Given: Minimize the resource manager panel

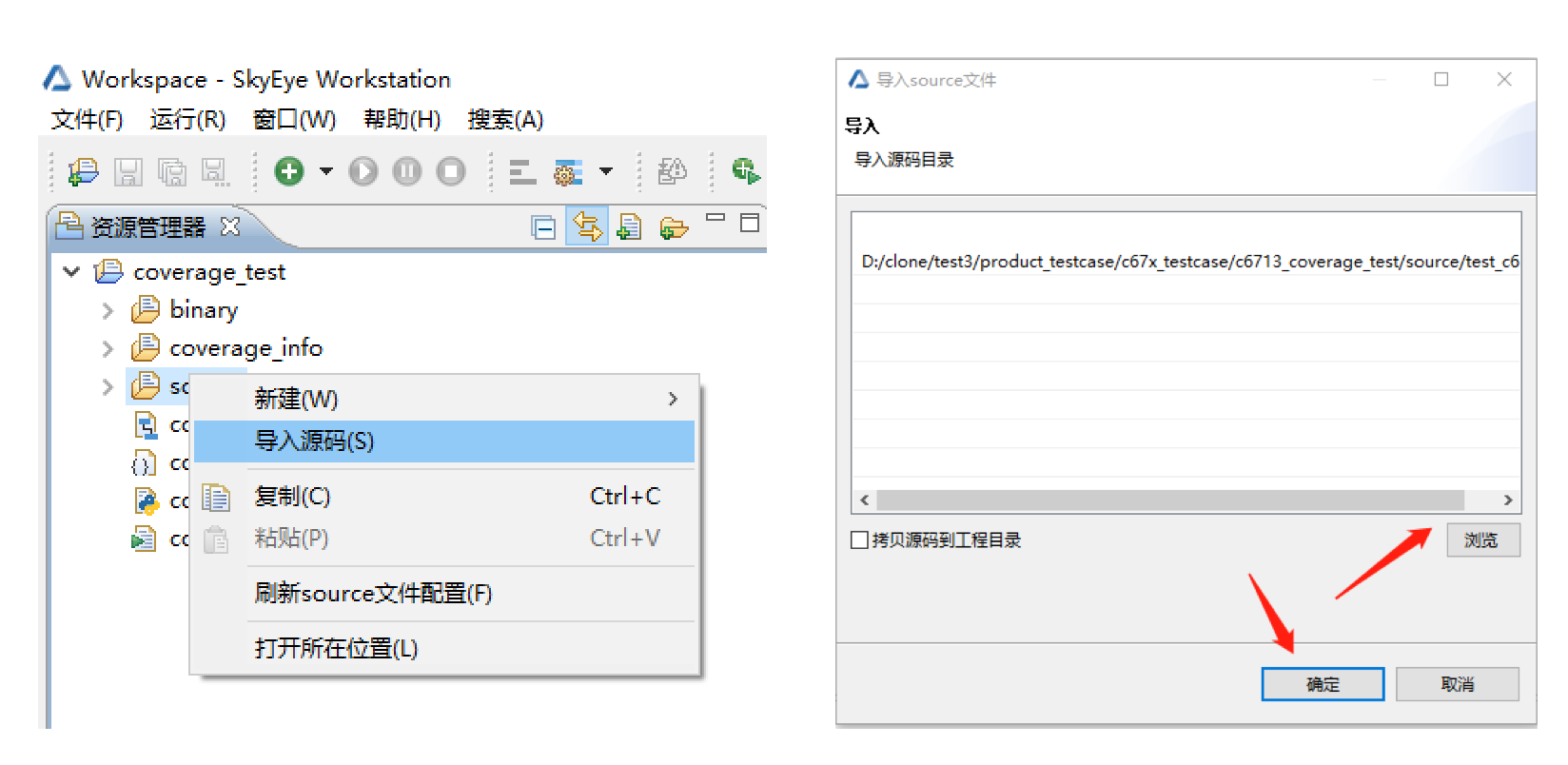Looking at the screenshot, I should click(715, 218).
